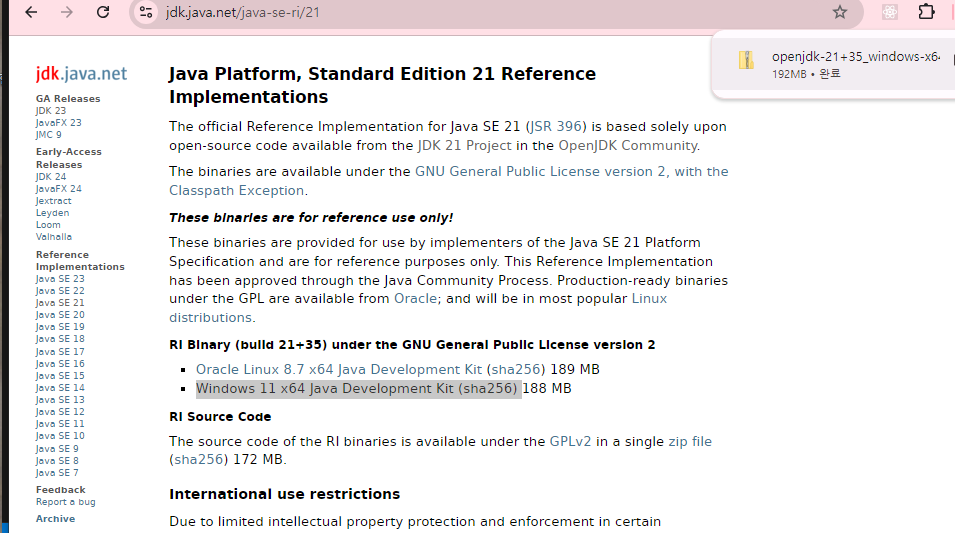Download the source code zip file
The width and height of the screenshot is (955, 533).
690,442
